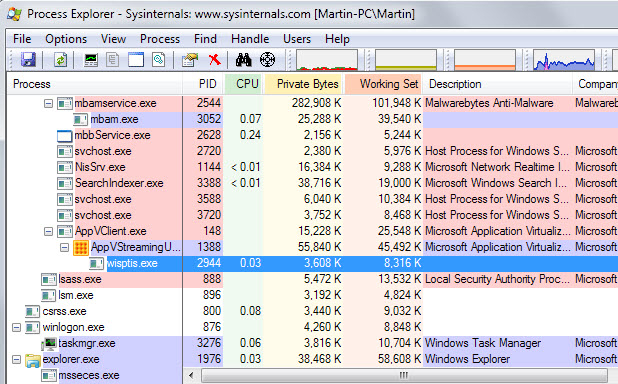Sort by the Working Set column header

[383, 84]
